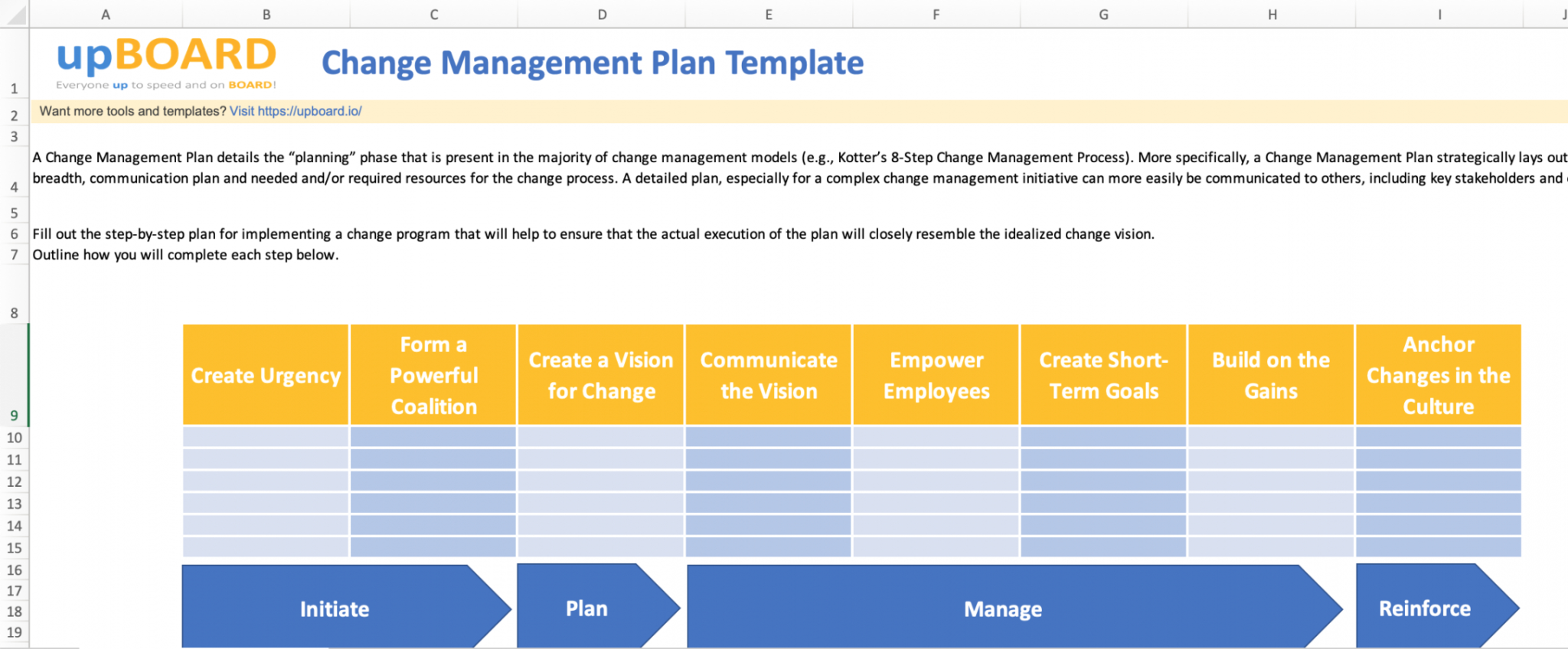Select the Empower Employees header cell

936,375
